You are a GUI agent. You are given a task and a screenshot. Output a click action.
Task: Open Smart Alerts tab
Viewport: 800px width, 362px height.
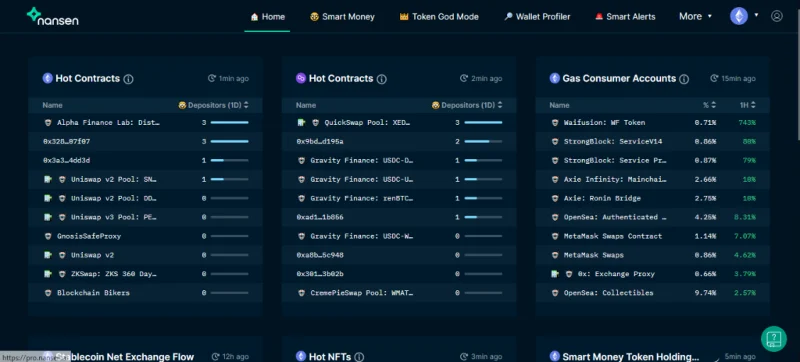pyautogui.click(x=625, y=17)
